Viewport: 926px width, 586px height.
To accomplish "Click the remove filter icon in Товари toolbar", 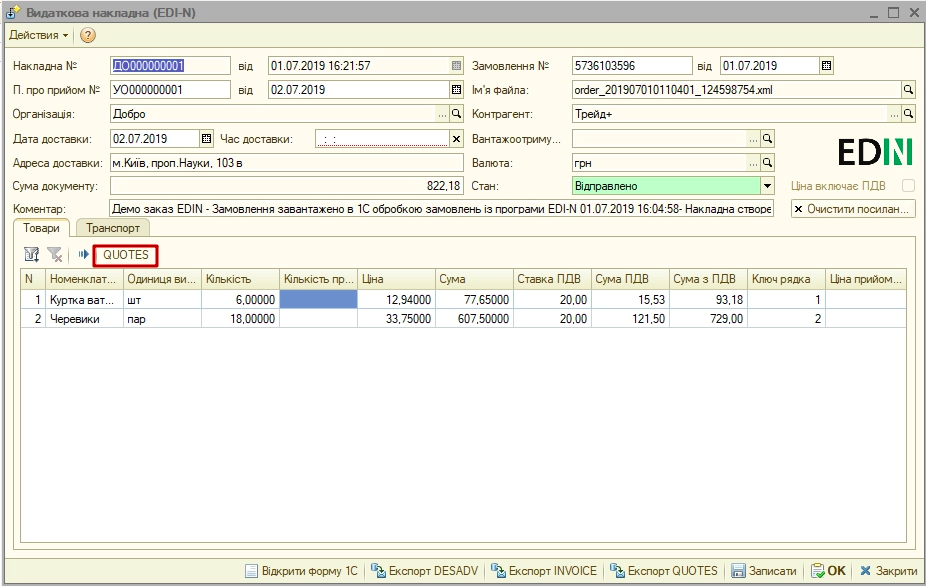I will [55, 255].
